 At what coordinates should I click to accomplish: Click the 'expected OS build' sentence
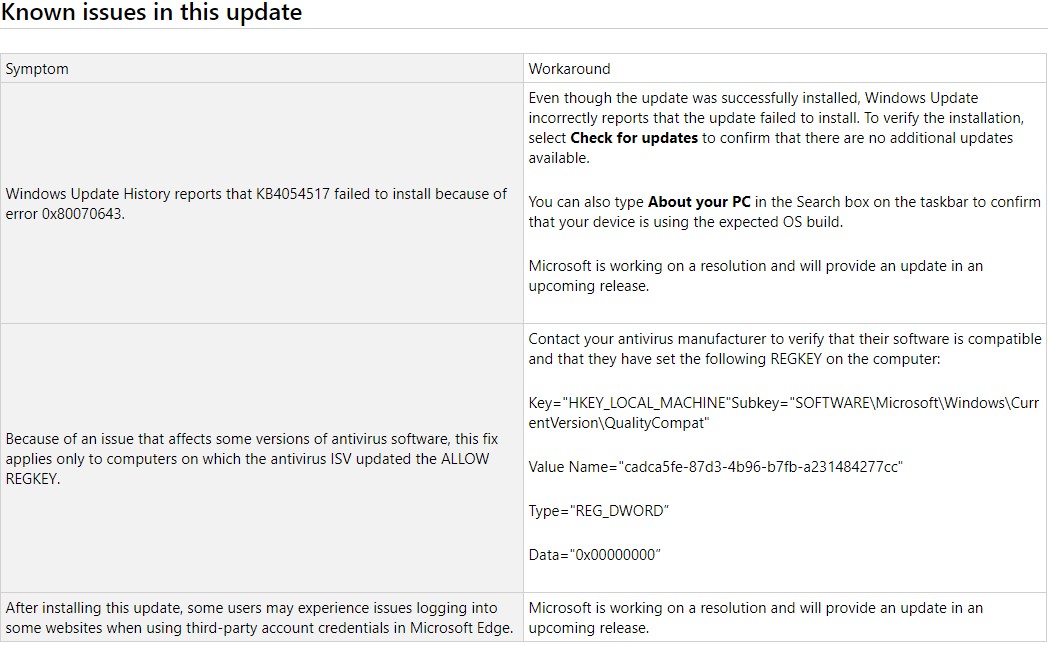click(x=784, y=212)
